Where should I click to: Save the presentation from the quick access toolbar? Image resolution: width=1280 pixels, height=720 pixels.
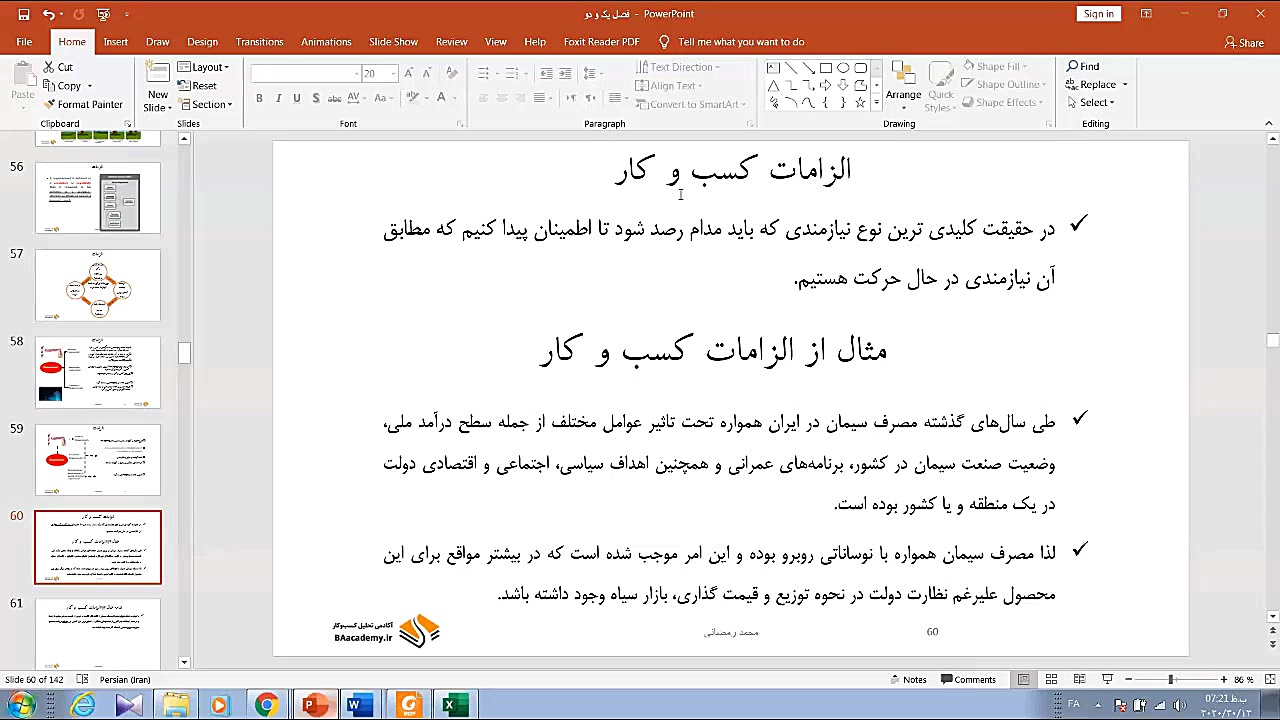[24, 14]
